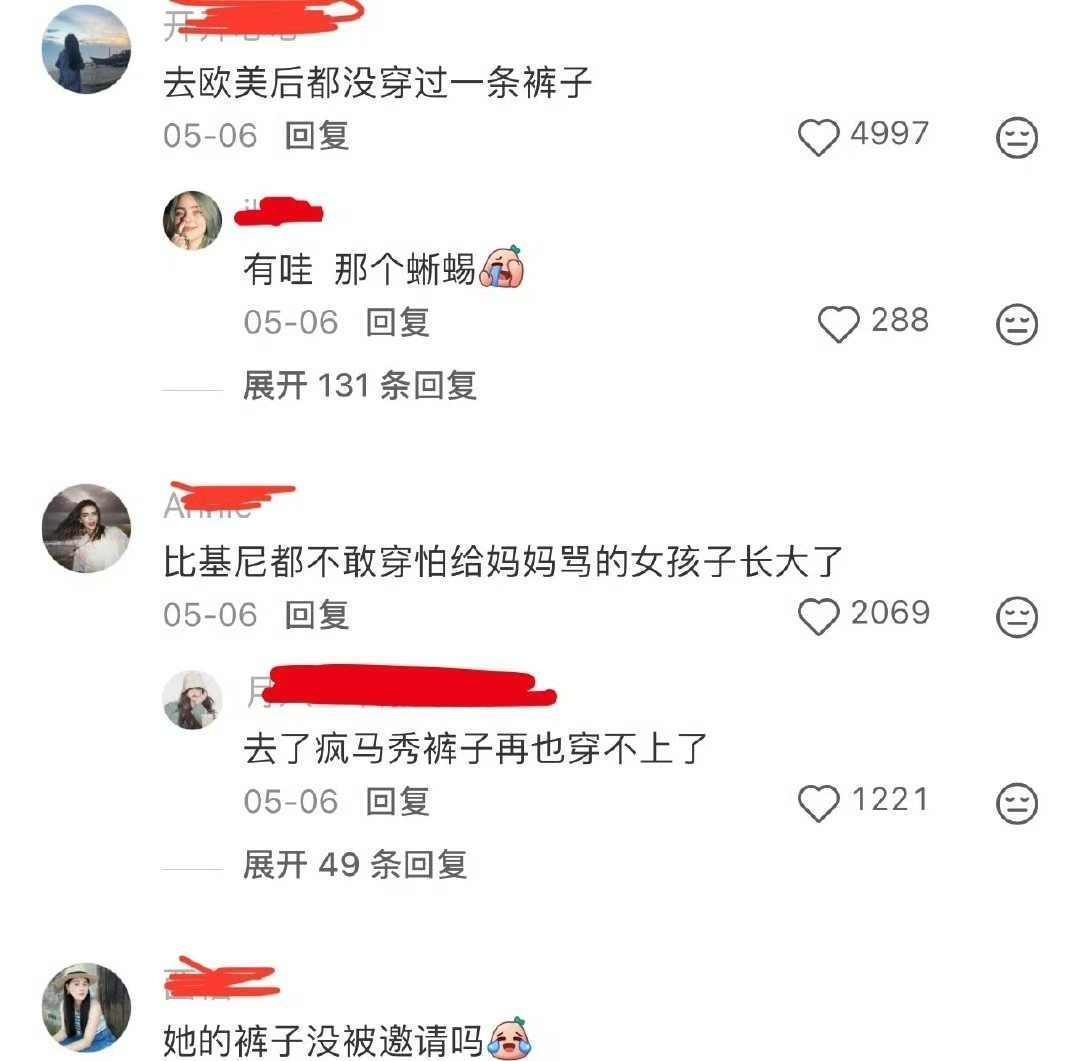Like the lizard reply with 288 likes
The width and height of the screenshot is (1080, 1061).
click(838, 324)
